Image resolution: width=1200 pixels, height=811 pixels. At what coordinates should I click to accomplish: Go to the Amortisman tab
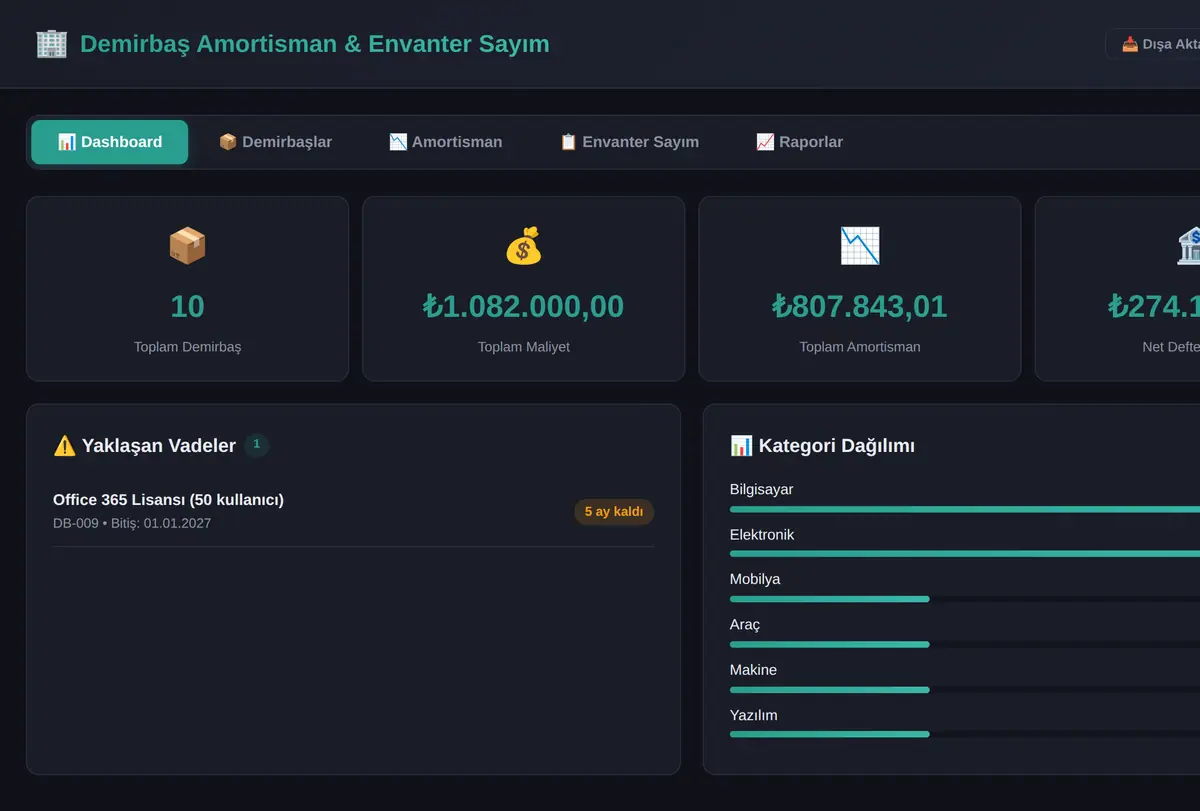pyautogui.click(x=445, y=142)
